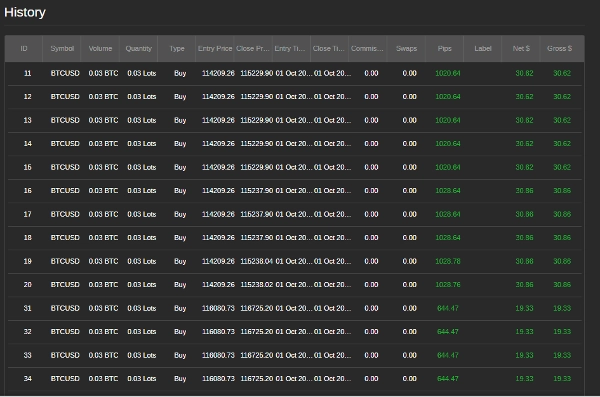Viewport: 600px width, 397px height.
Task: Click the Symbol column header
Action: (x=62, y=49)
